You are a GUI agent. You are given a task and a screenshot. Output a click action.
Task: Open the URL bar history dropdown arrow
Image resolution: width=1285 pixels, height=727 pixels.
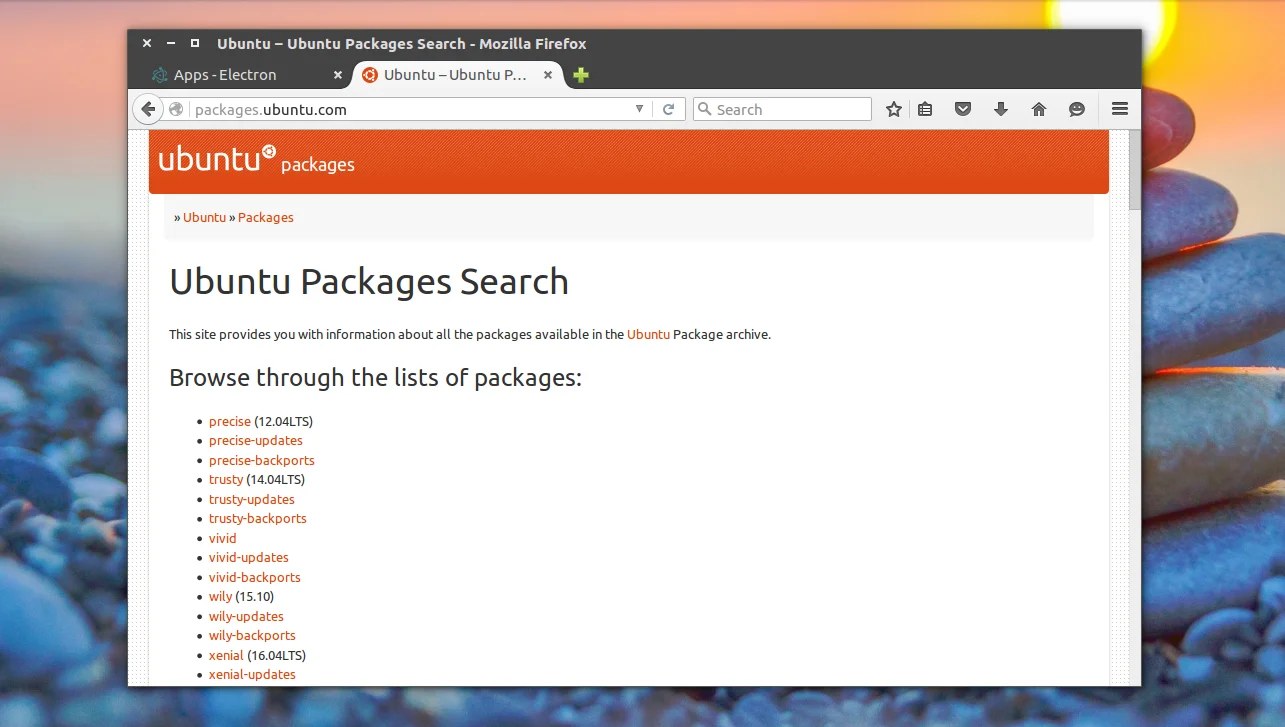(640, 109)
